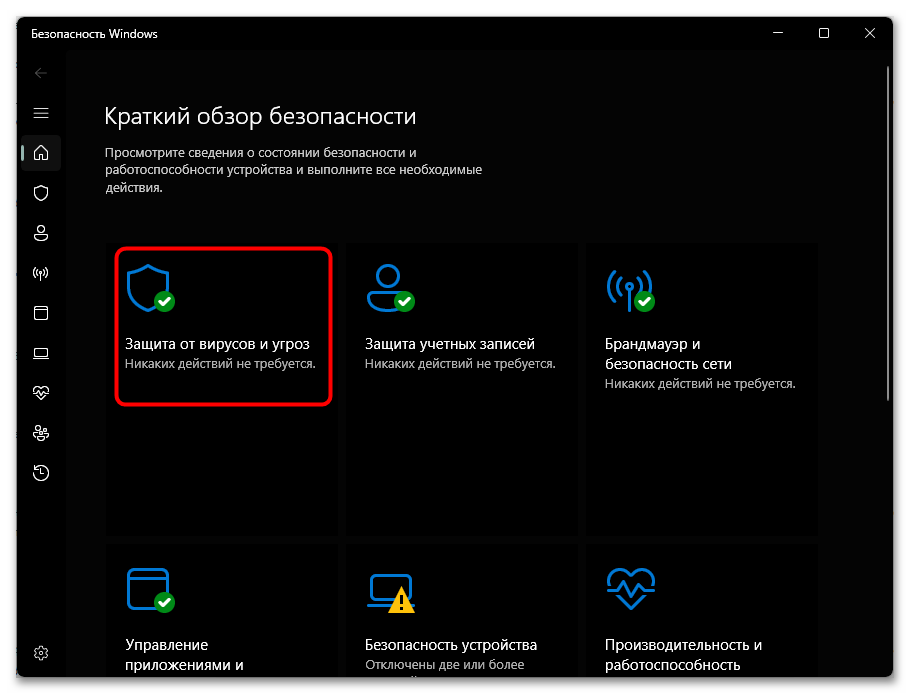Viewport: 910px width, 694px height.
Task: Open 'Управление приложениями и' tile title
Action: (x=184, y=655)
